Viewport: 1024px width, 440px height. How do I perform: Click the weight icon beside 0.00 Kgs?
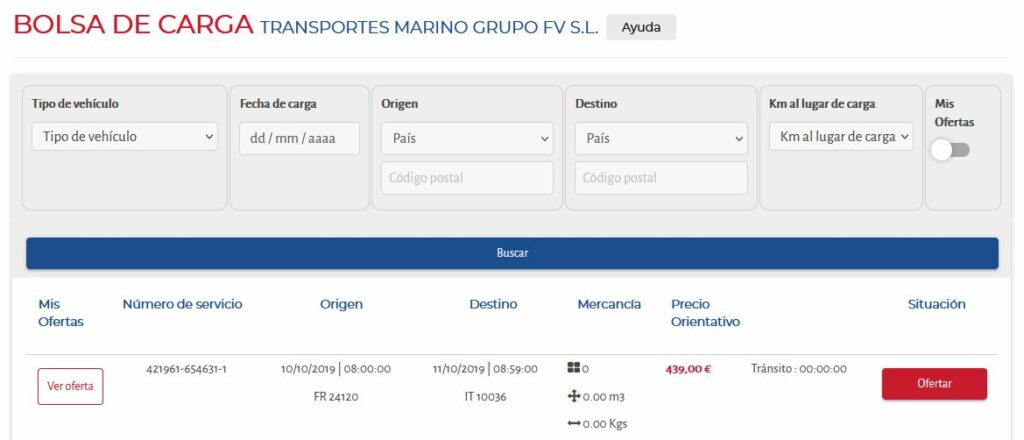pos(574,424)
